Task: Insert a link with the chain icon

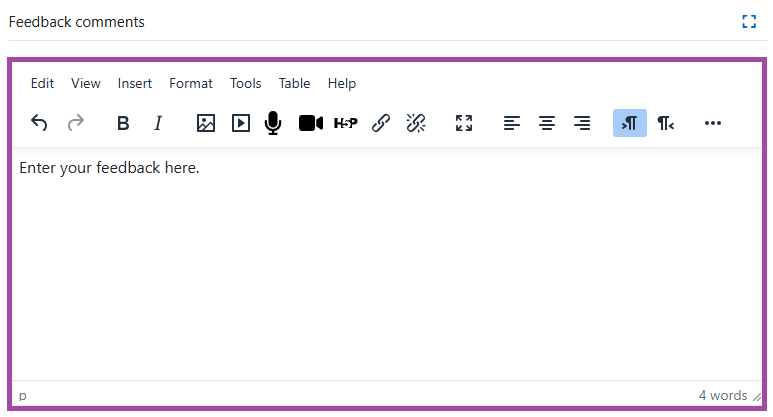Action: click(x=381, y=123)
